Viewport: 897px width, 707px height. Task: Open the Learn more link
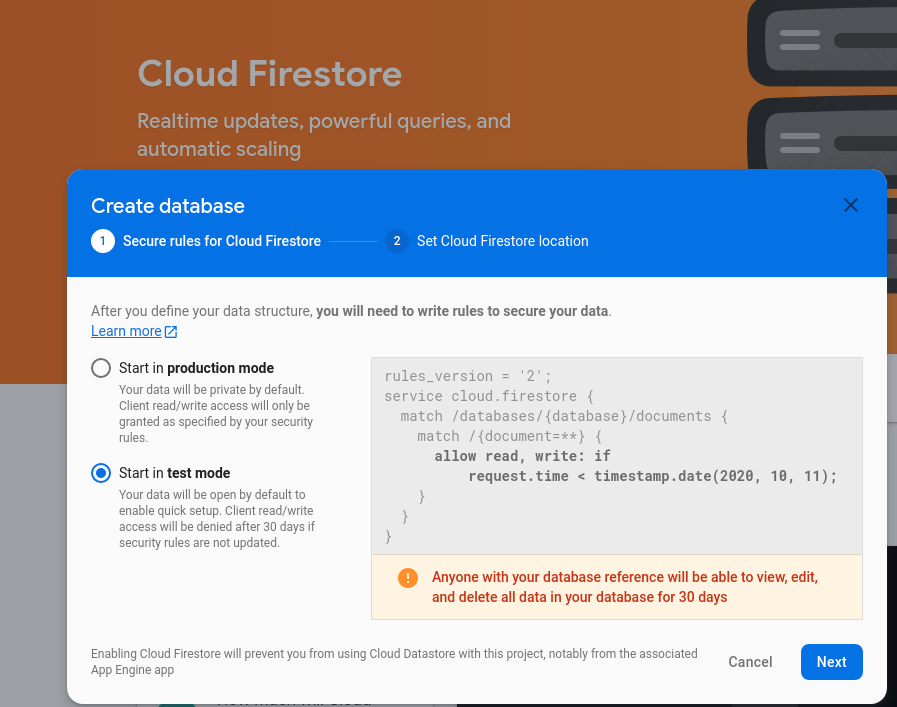tap(126, 331)
